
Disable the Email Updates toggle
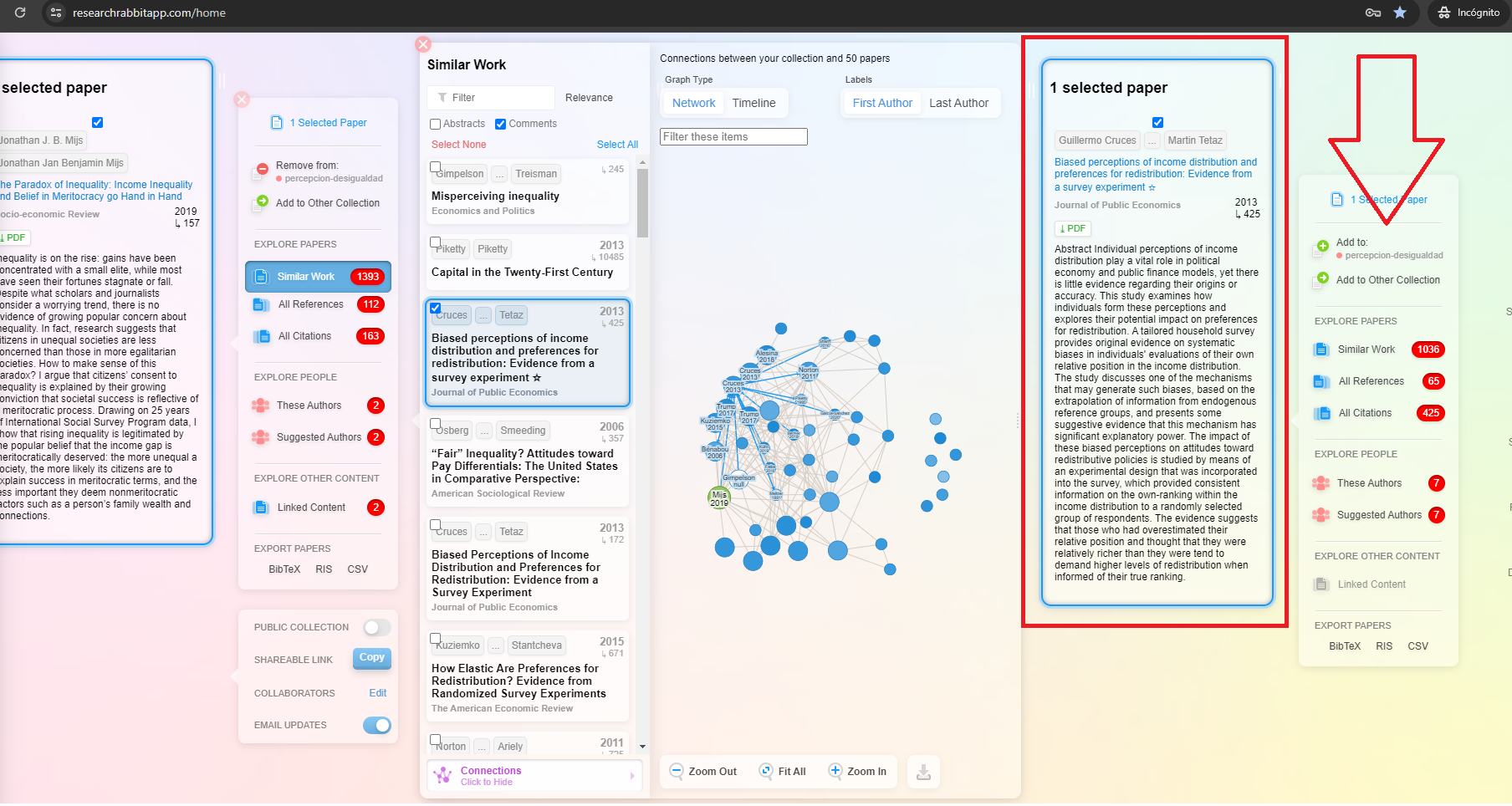tap(376, 725)
